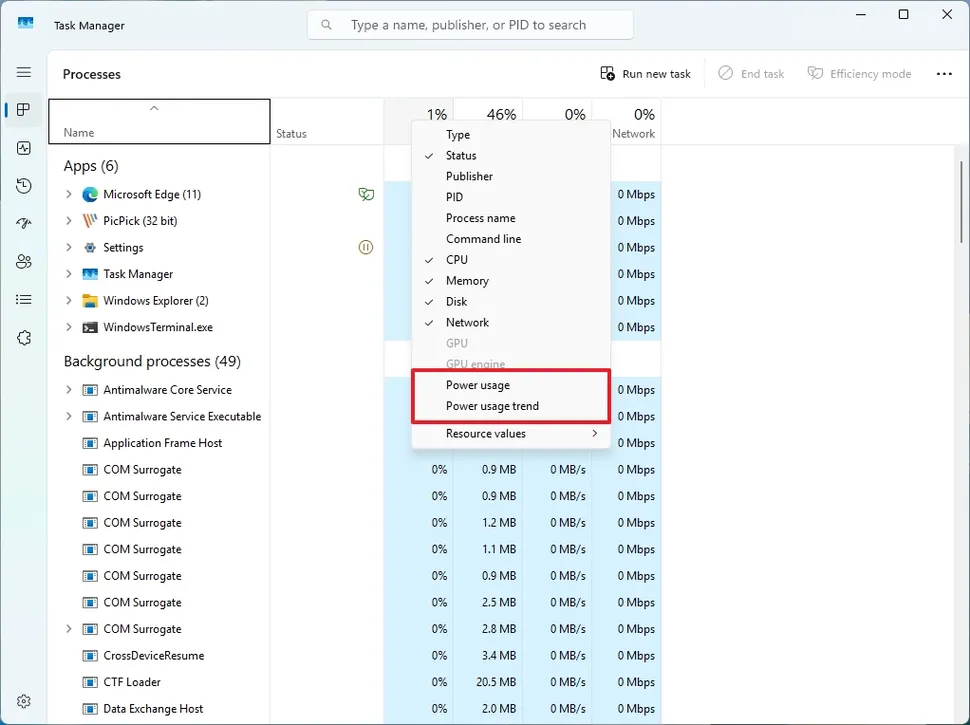Enable the Power usage column

coord(478,385)
